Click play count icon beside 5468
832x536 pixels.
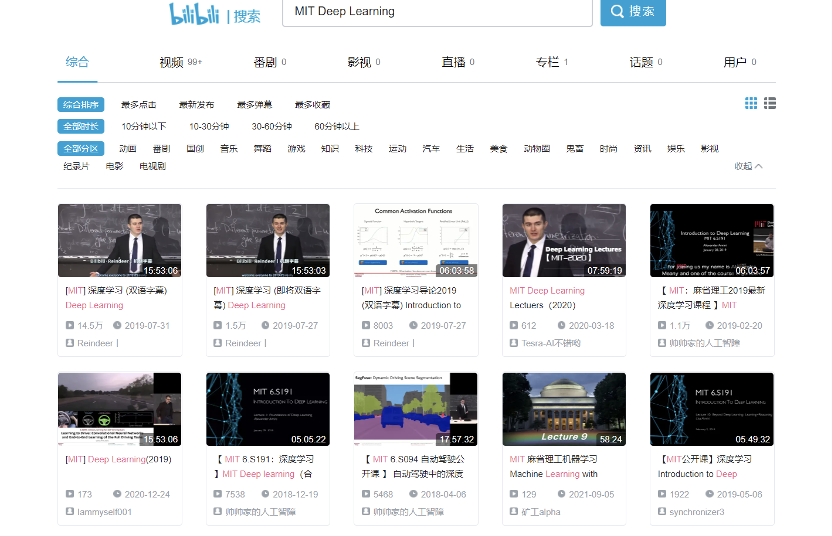click(366, 494)
